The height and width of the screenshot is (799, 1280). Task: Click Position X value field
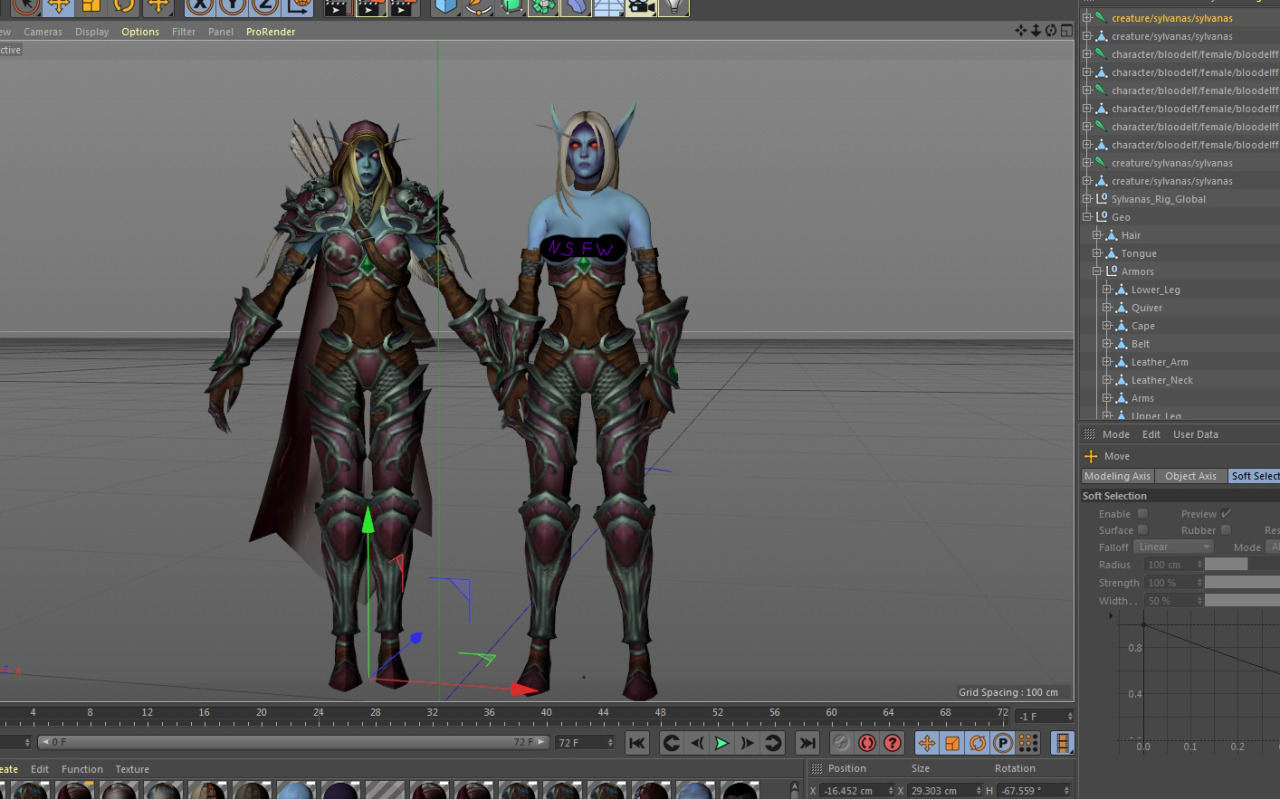click(858, 790)
